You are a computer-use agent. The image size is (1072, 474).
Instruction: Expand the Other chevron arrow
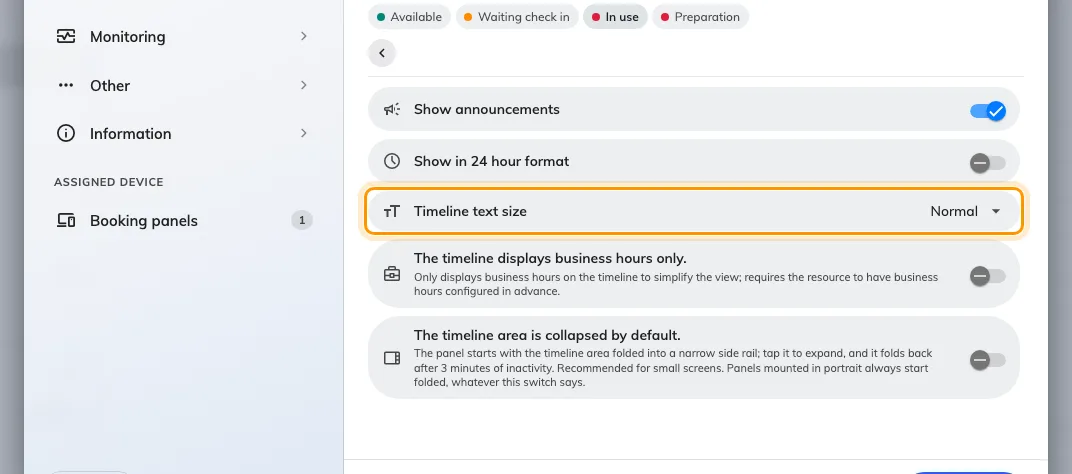304,85
